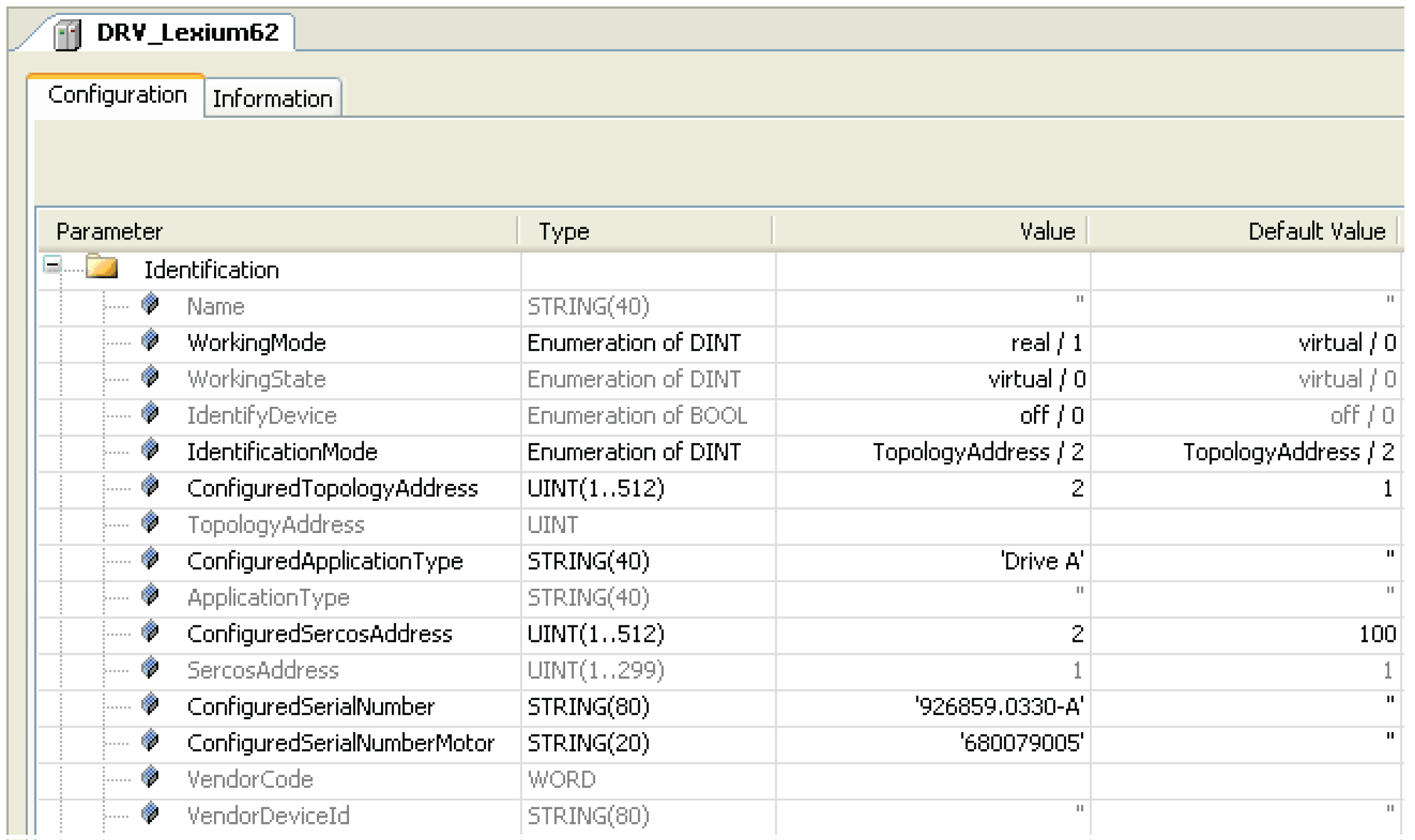Select the Configuration tab
1415x840 pixels.
pyautogui.click(x=117, y=95)
